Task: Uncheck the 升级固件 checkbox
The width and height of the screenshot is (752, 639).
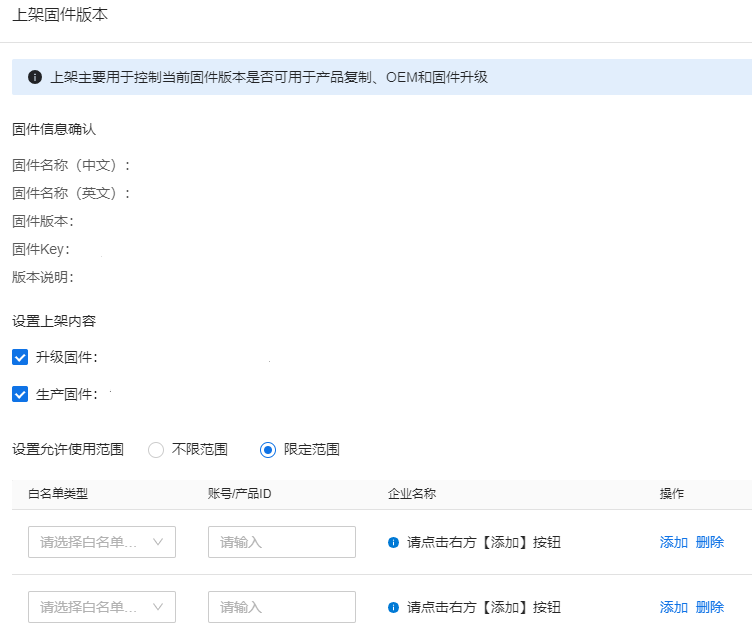Action: coord(20,357)
